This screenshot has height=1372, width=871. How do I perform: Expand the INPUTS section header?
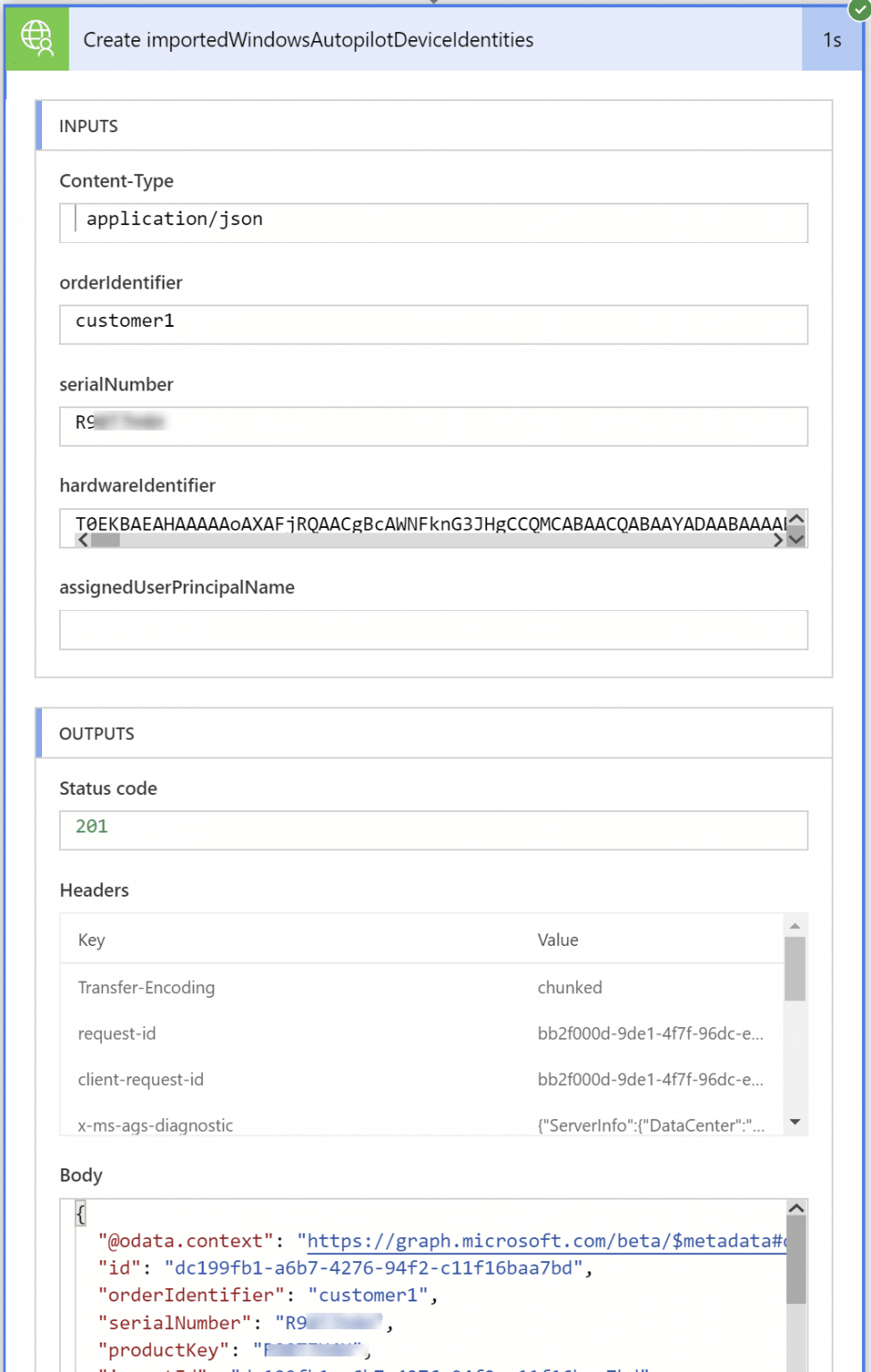tap(88, 126)
